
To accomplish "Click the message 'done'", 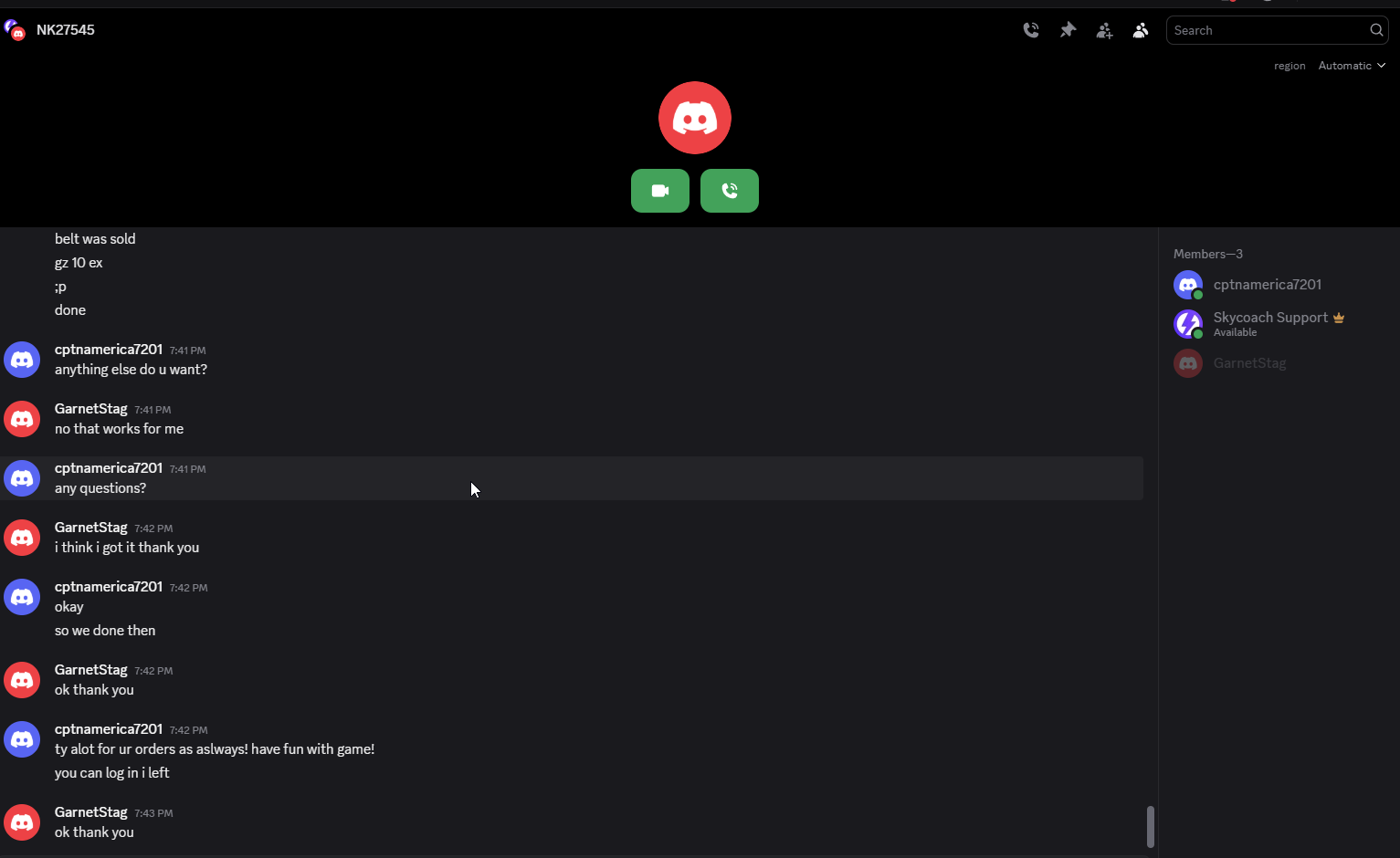I will coord(70,310).
